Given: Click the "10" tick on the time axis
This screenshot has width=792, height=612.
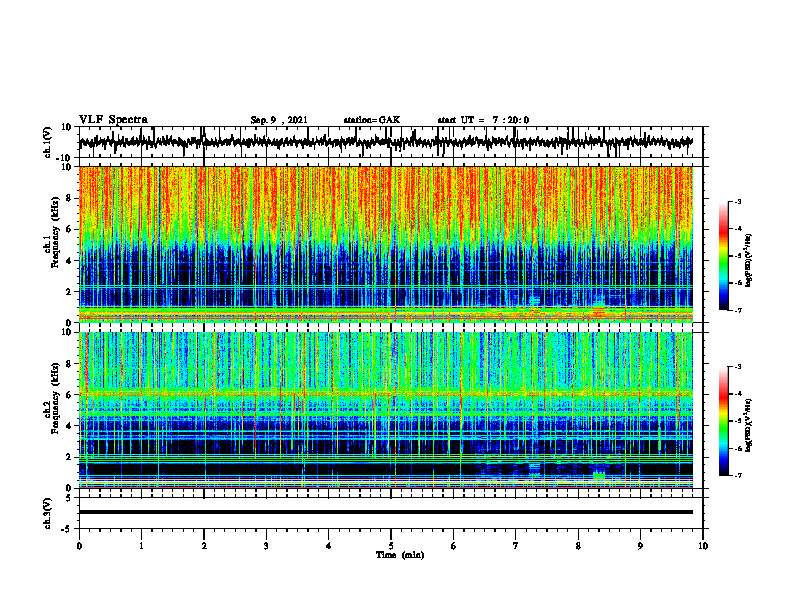Looking at the screenshot, I should [x=703, y=546].
